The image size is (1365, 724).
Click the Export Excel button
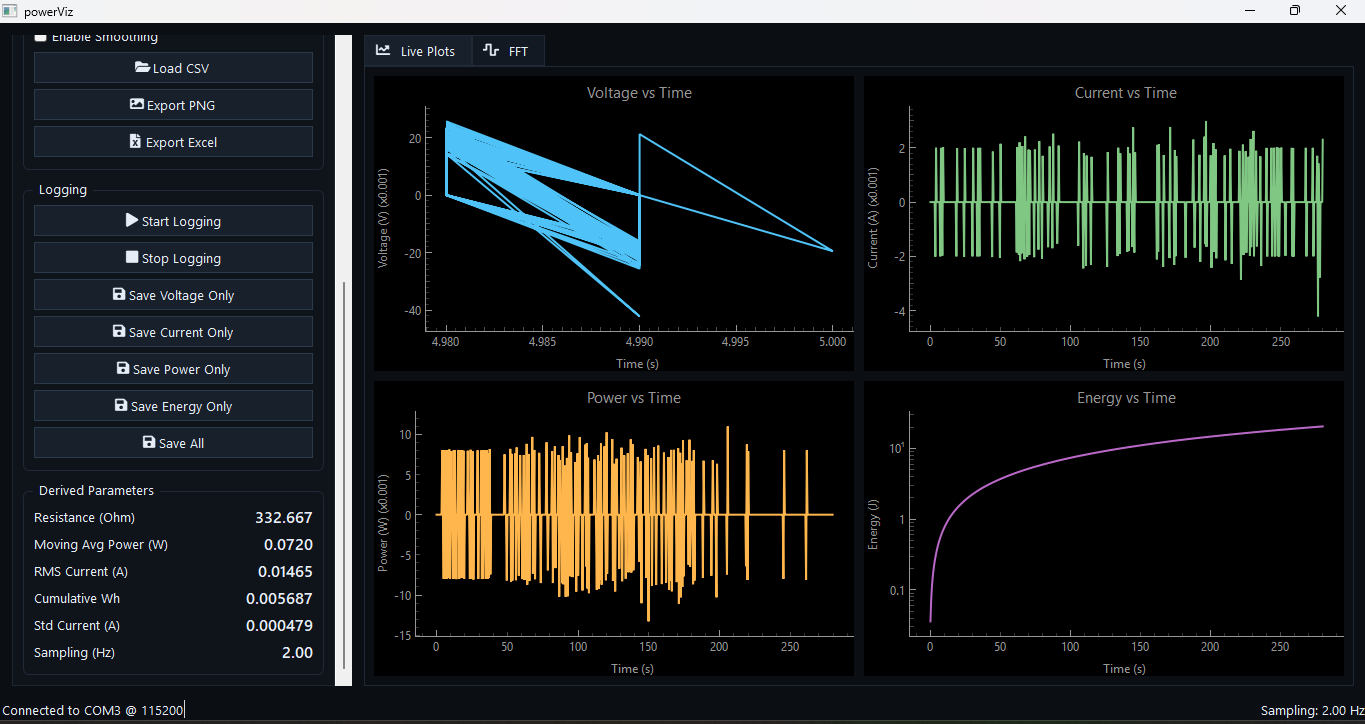click(x=173, y=141)
